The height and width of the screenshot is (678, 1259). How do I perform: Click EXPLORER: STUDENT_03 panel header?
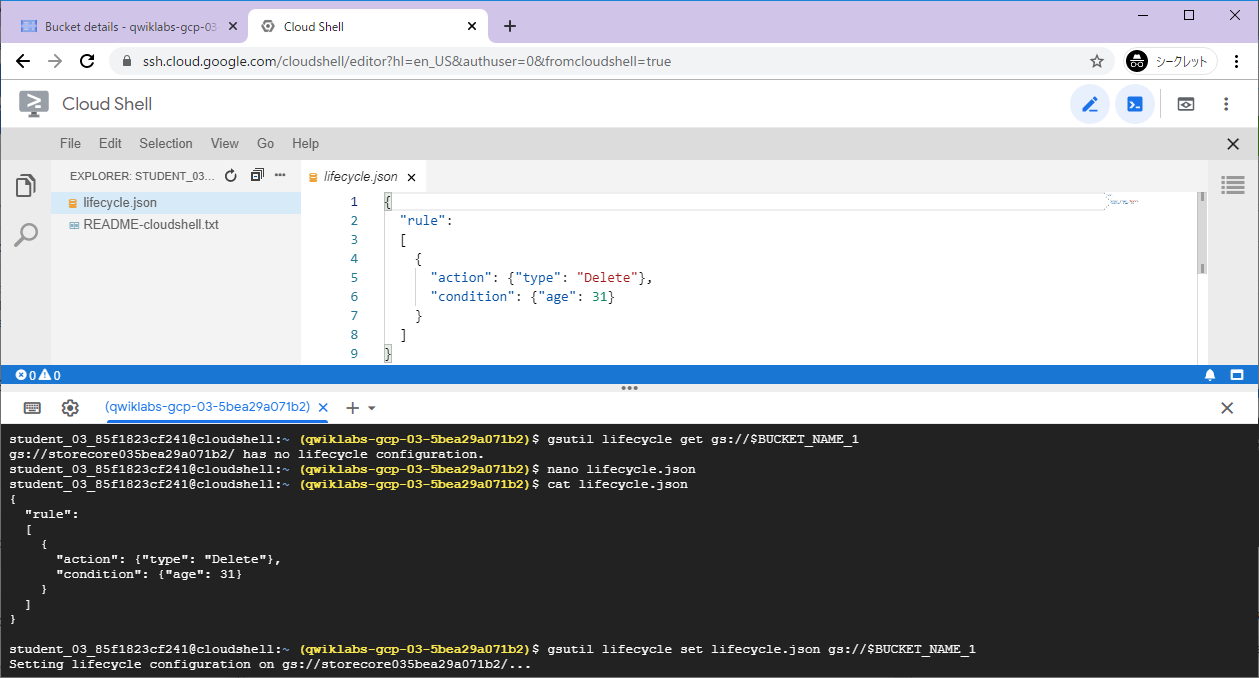[142, 176]
